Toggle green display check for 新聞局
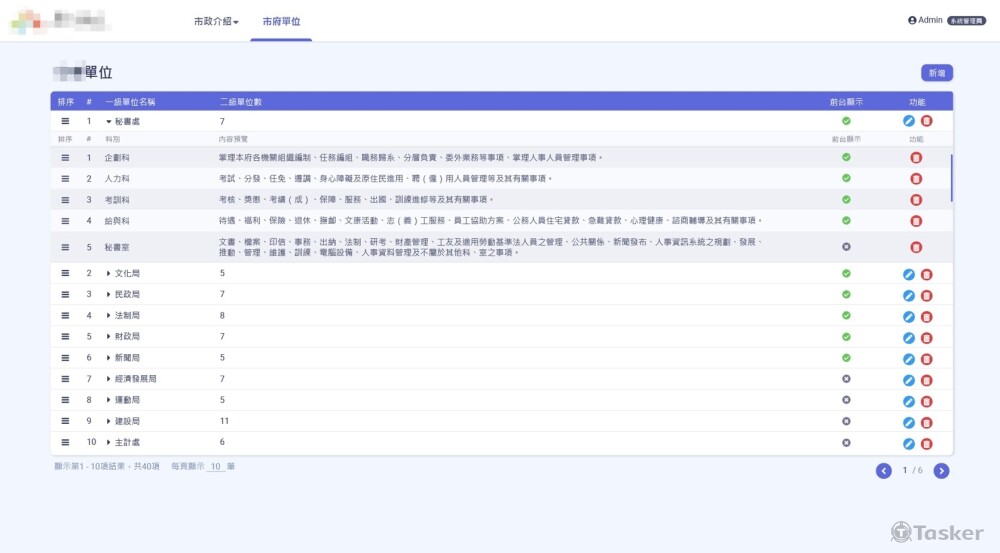1000x553 pixels. click(846, 358)
